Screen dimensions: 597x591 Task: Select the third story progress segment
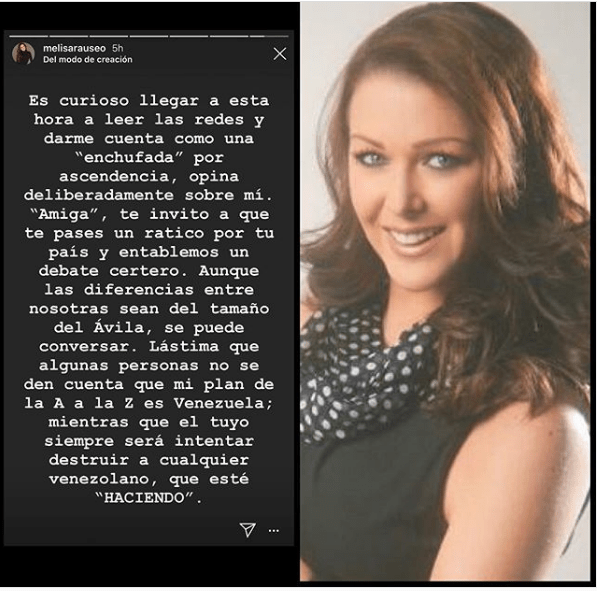pyautogui.click(x=109, y=37)
